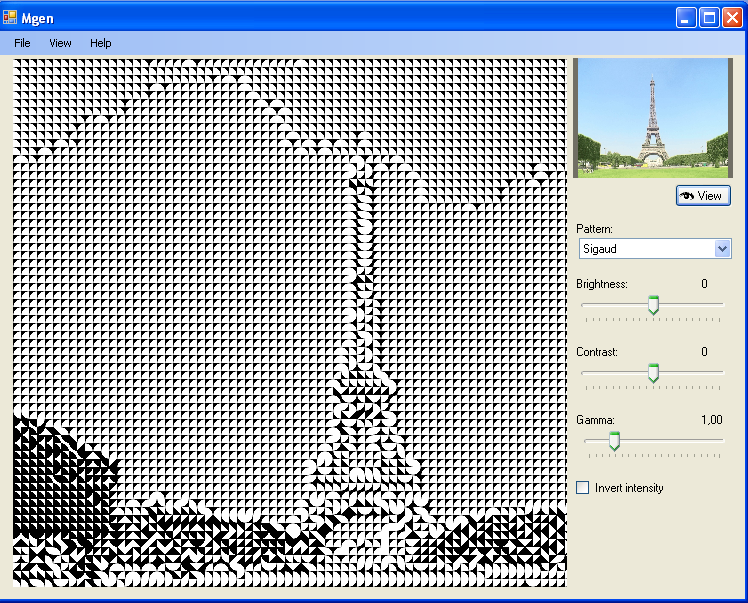
Task: Open the Help menu
Action: click(x=101, y=43)
